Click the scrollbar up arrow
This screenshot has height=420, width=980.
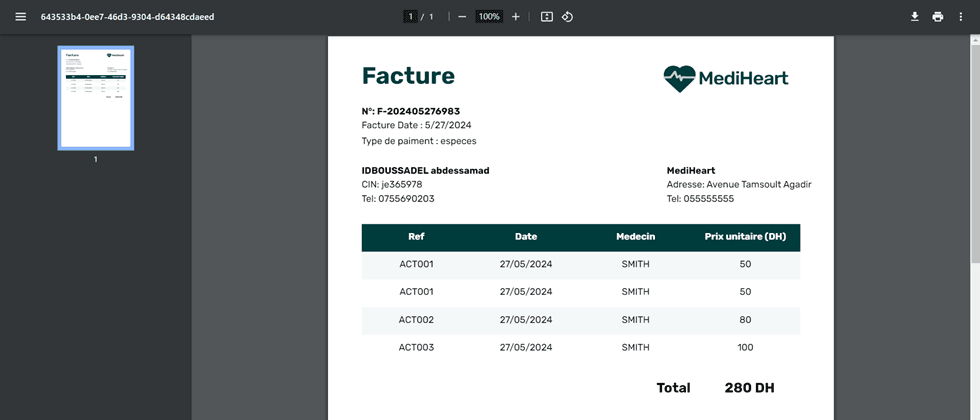pos(975,40)
